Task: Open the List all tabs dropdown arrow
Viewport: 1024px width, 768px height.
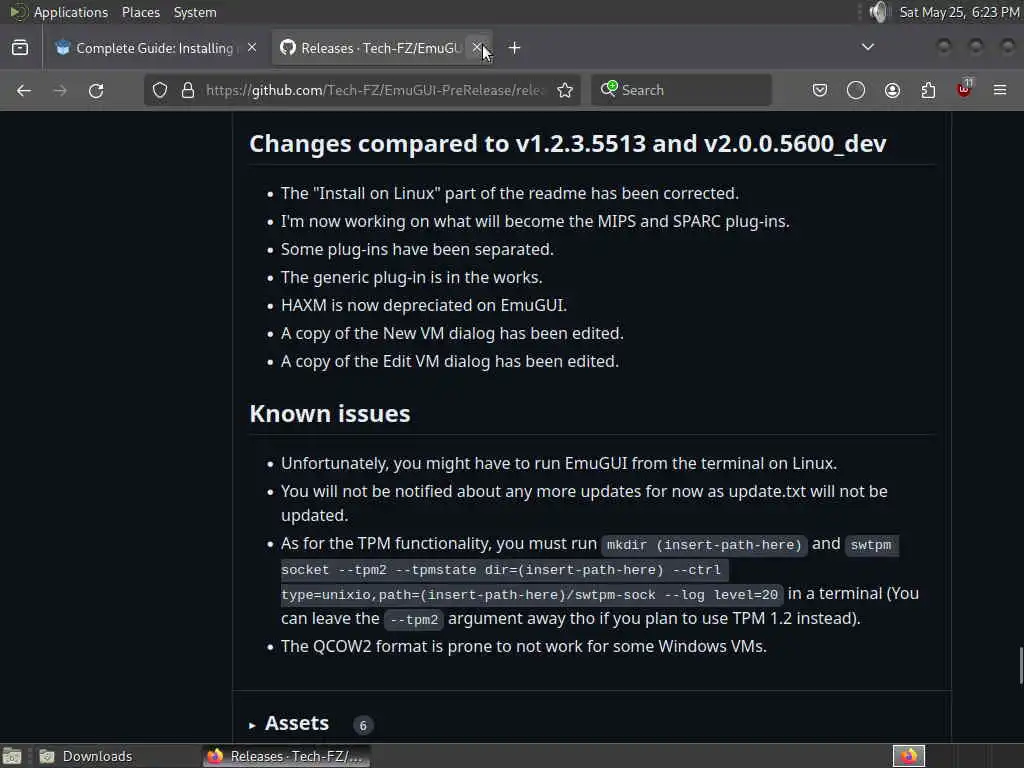Action: click(867, 47)
